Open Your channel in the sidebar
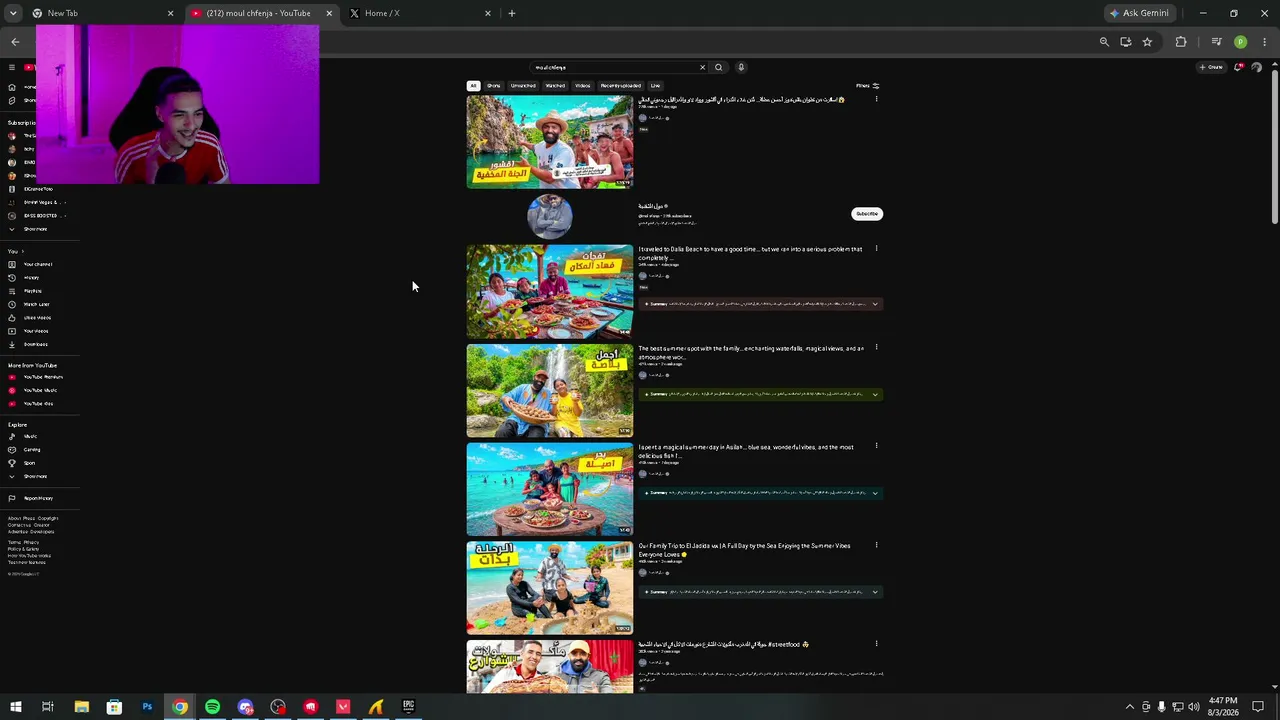 pyautogui.click(x=38, y=264)
